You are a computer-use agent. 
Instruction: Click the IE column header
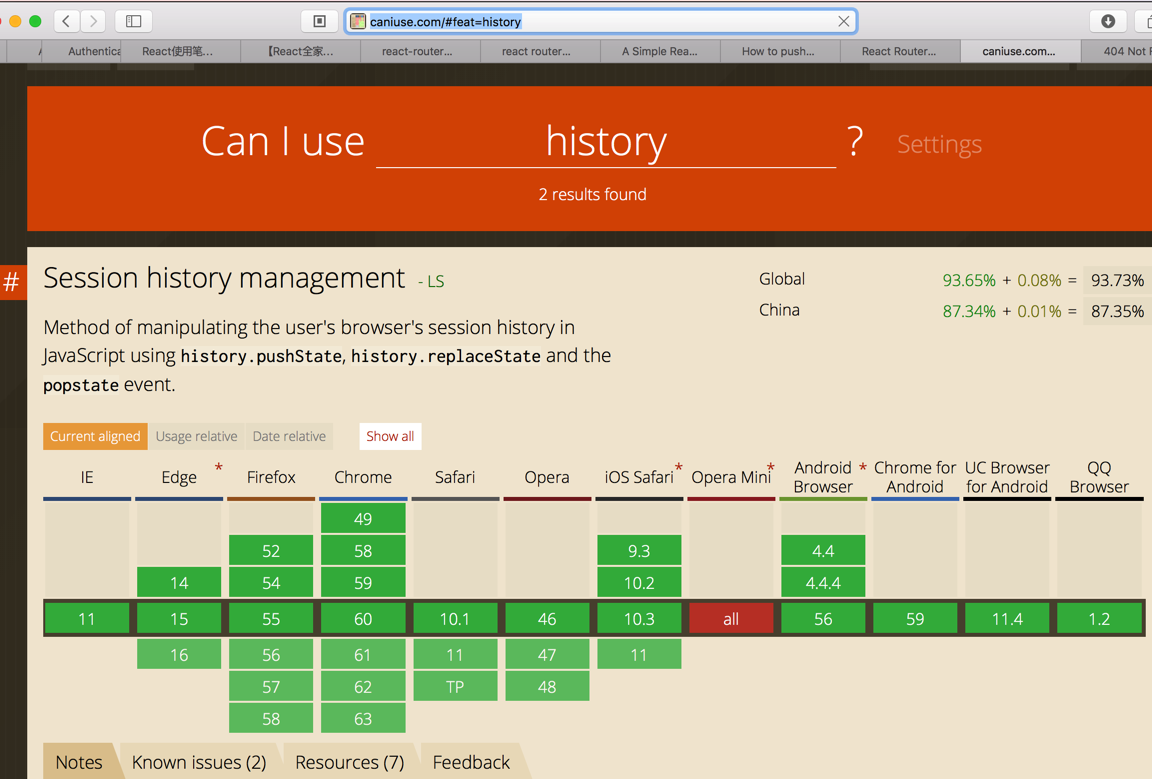pos(87,478)
